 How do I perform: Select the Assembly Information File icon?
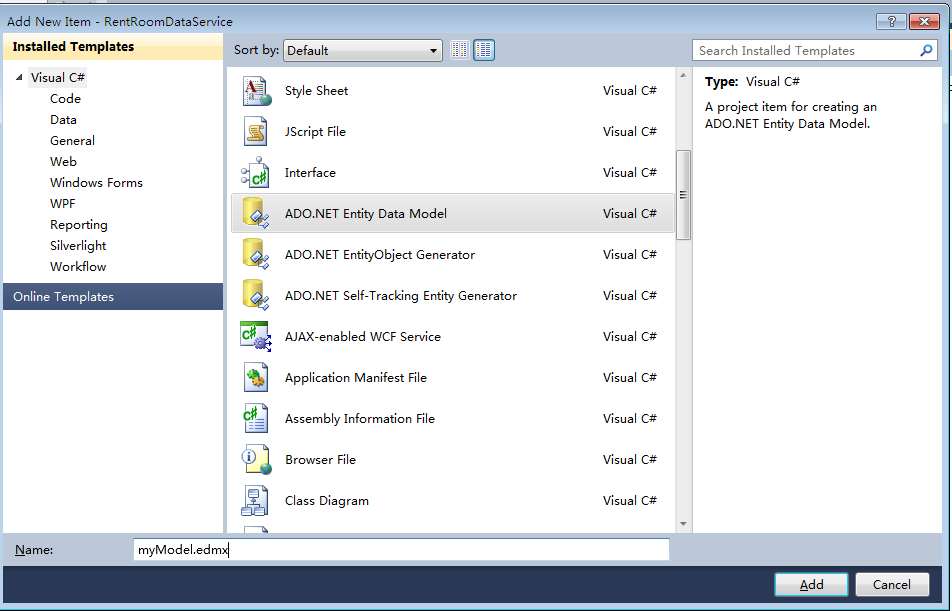pos(256,418)
